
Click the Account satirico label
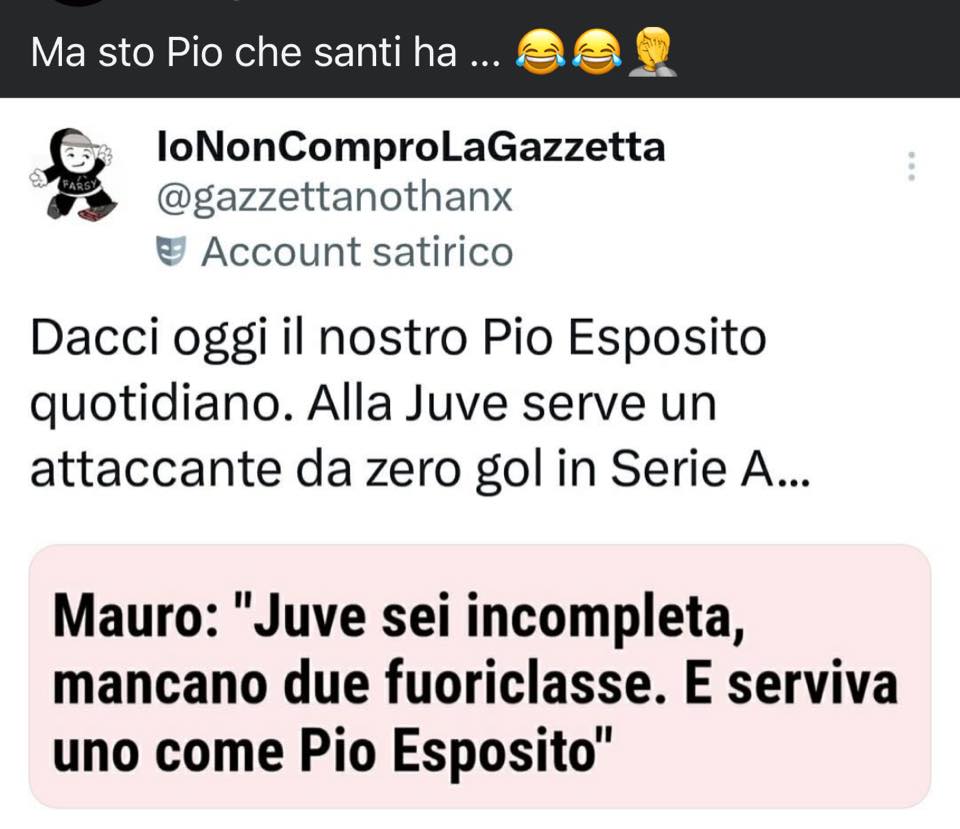[357, 252]
